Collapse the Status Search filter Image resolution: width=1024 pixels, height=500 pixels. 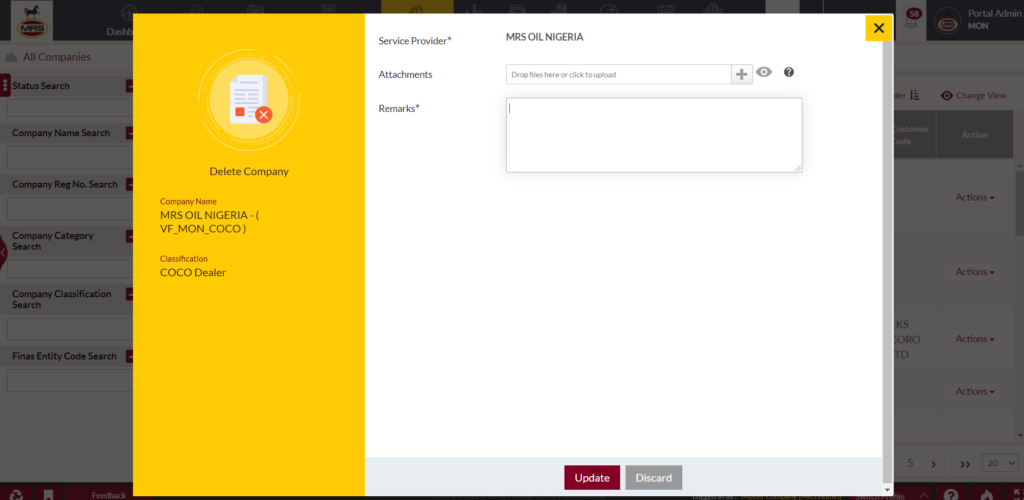(x=129, y=86)
